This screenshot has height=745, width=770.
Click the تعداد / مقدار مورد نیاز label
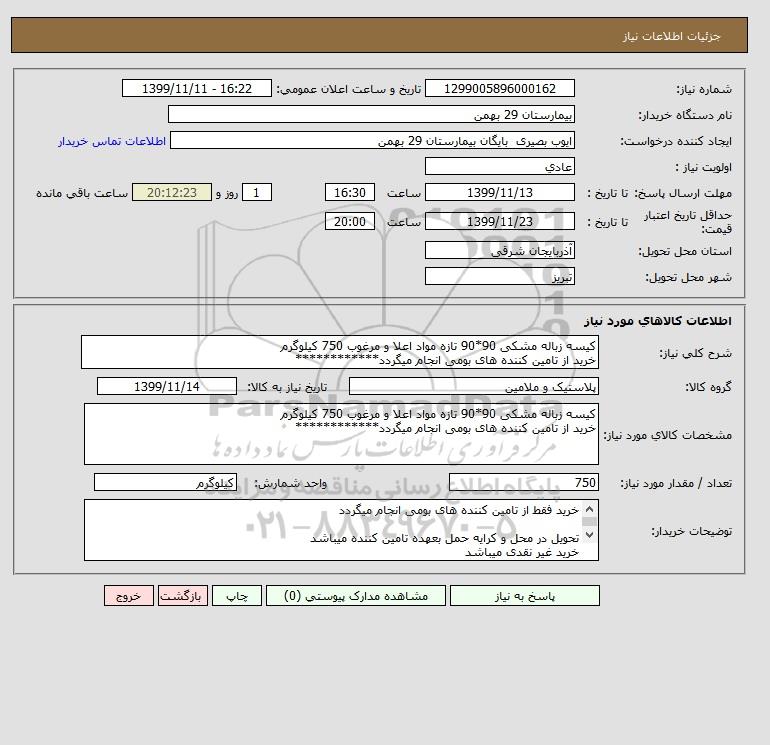click(x=676, y=484)
